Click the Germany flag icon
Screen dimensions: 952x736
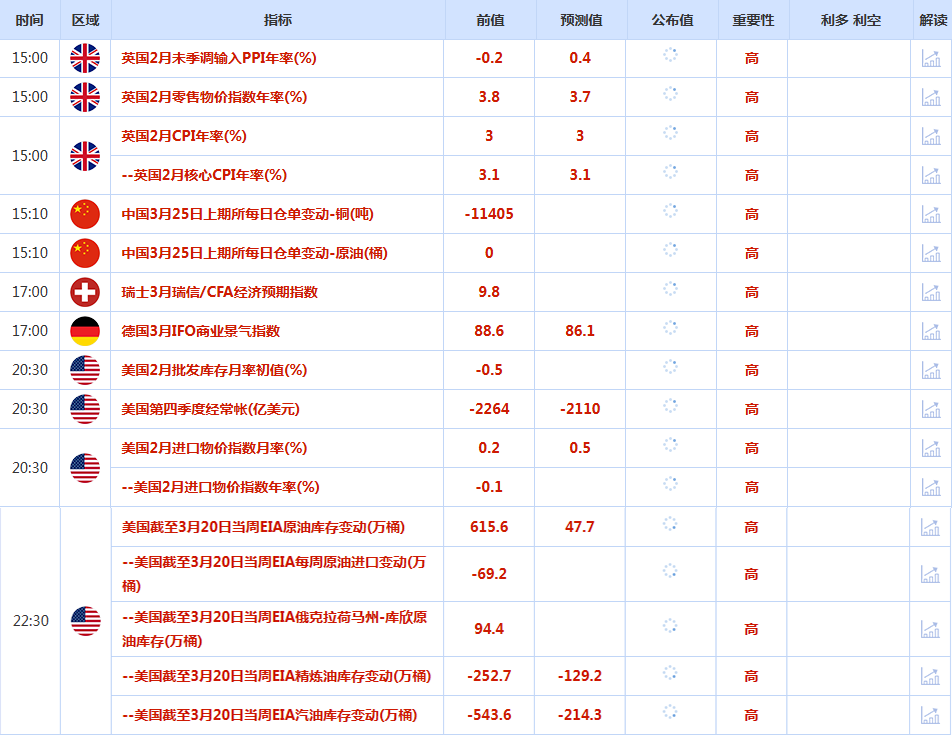pyautogui.click(x=85, y=331)
